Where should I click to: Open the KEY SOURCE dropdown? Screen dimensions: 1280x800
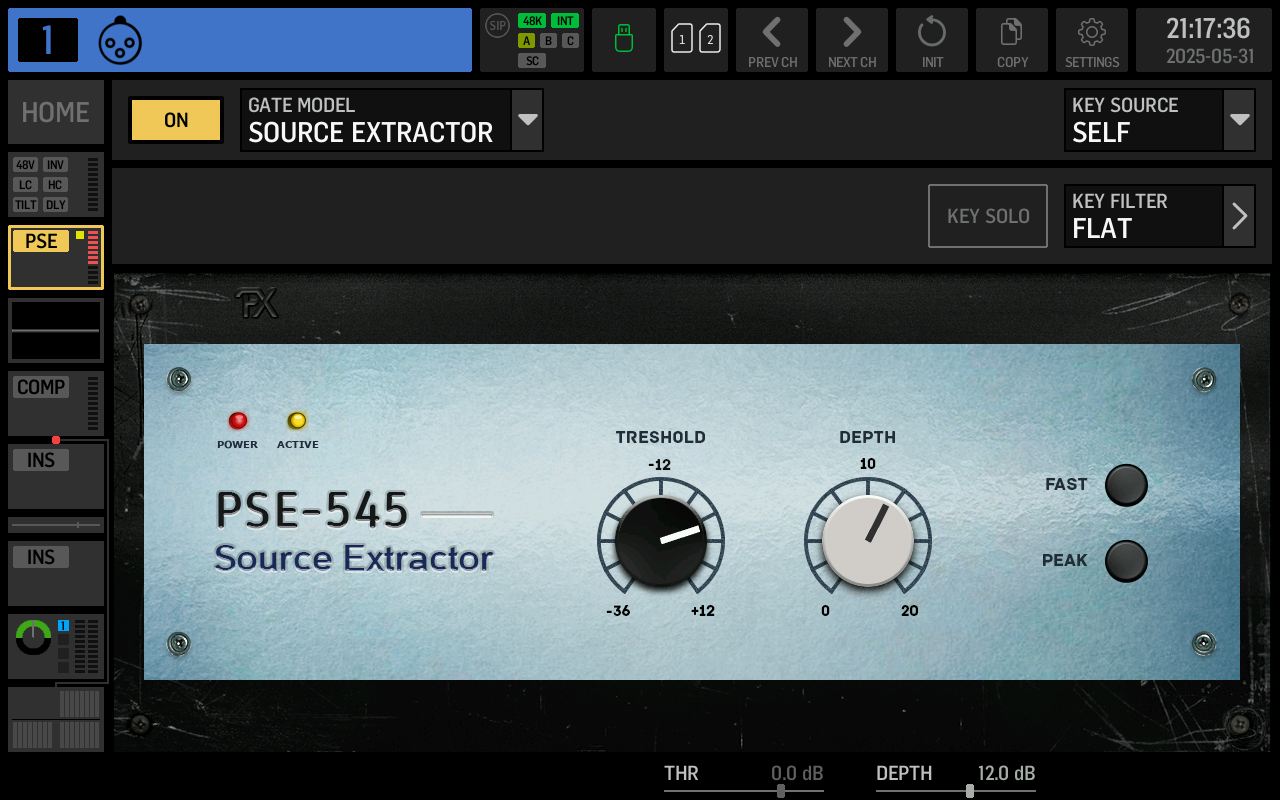[x=1159, y=119]
